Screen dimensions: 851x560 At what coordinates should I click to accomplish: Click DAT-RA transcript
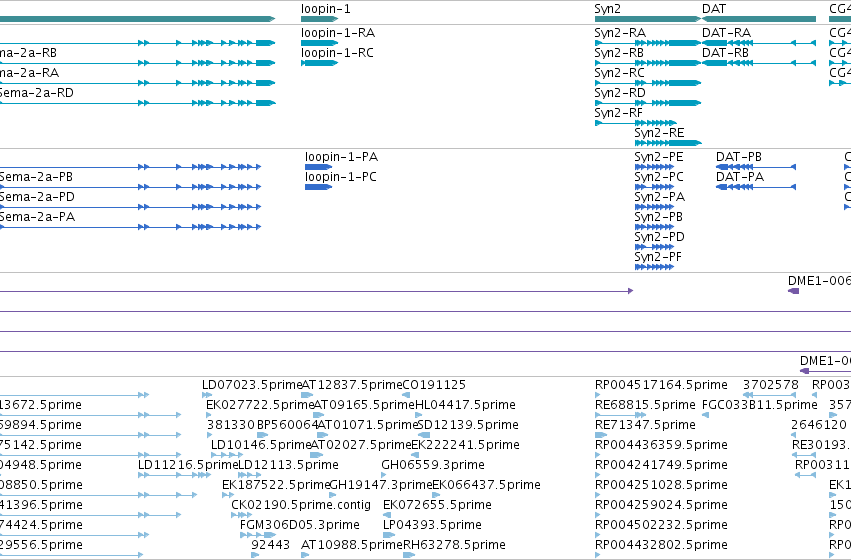click(759, 43)
